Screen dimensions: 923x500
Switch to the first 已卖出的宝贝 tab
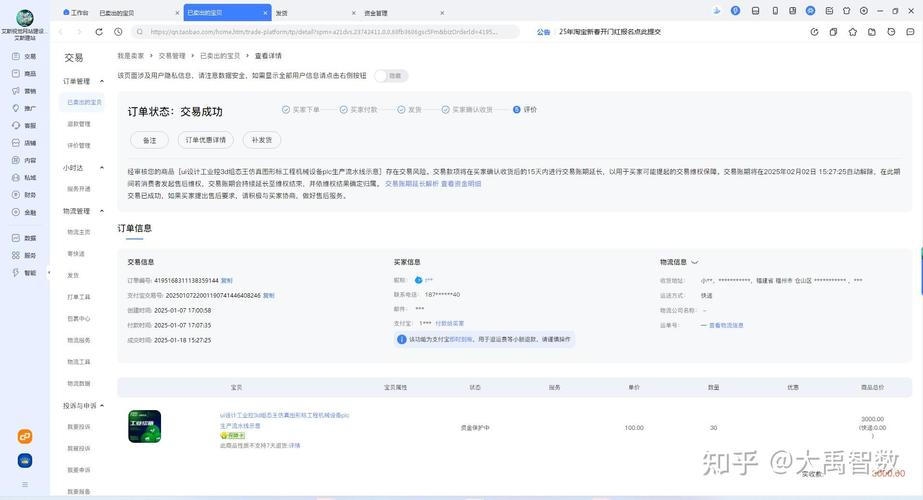117,12
